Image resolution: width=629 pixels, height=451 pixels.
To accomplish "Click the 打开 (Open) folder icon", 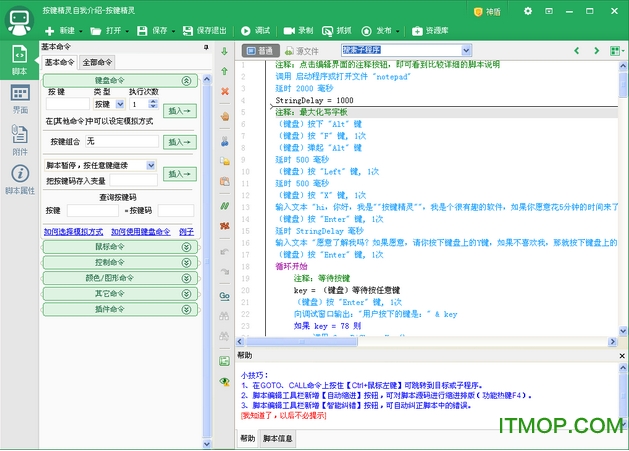I will tap(95, 31).
